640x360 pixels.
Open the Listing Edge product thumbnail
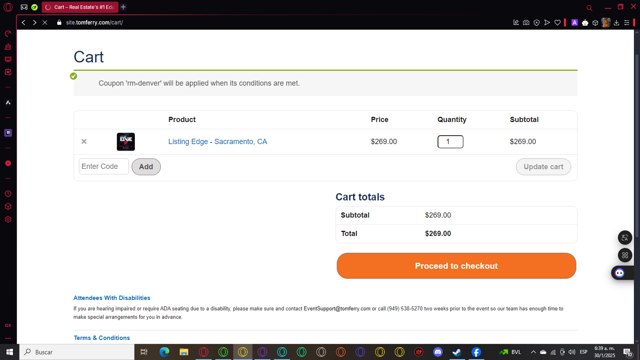click(x=126, y=142)
